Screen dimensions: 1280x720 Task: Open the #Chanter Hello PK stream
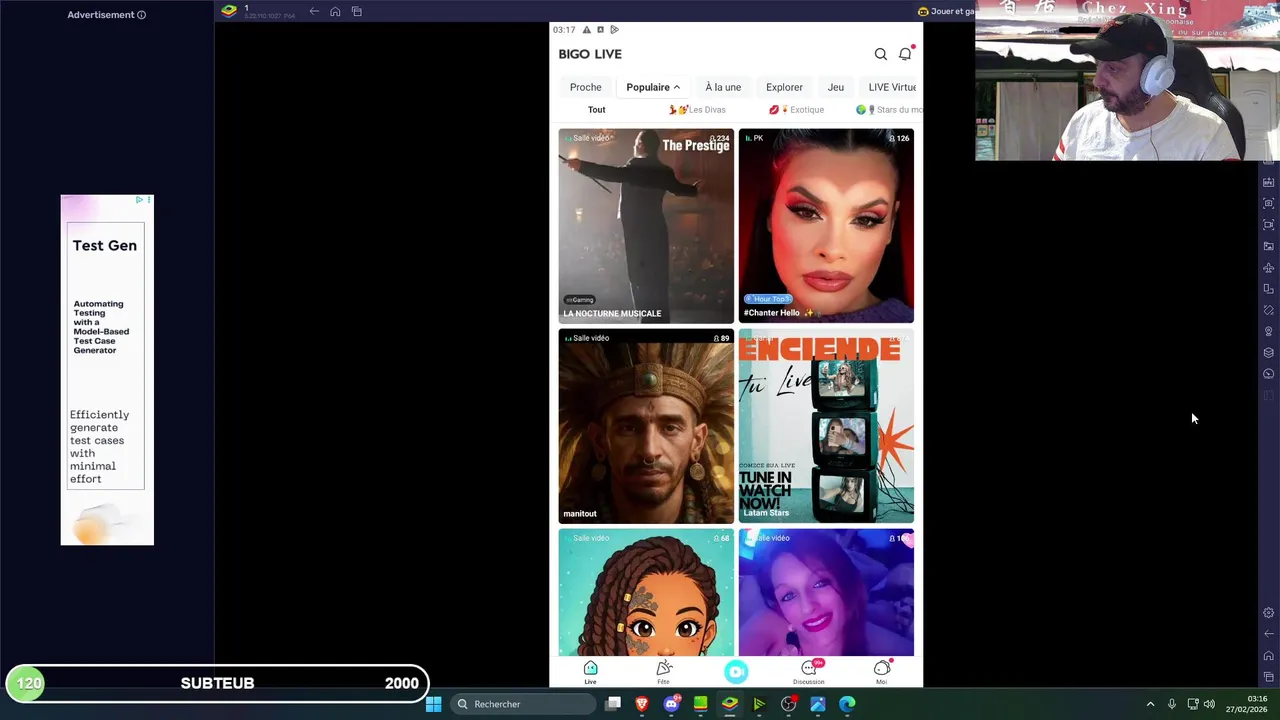(x=826, y=226)
